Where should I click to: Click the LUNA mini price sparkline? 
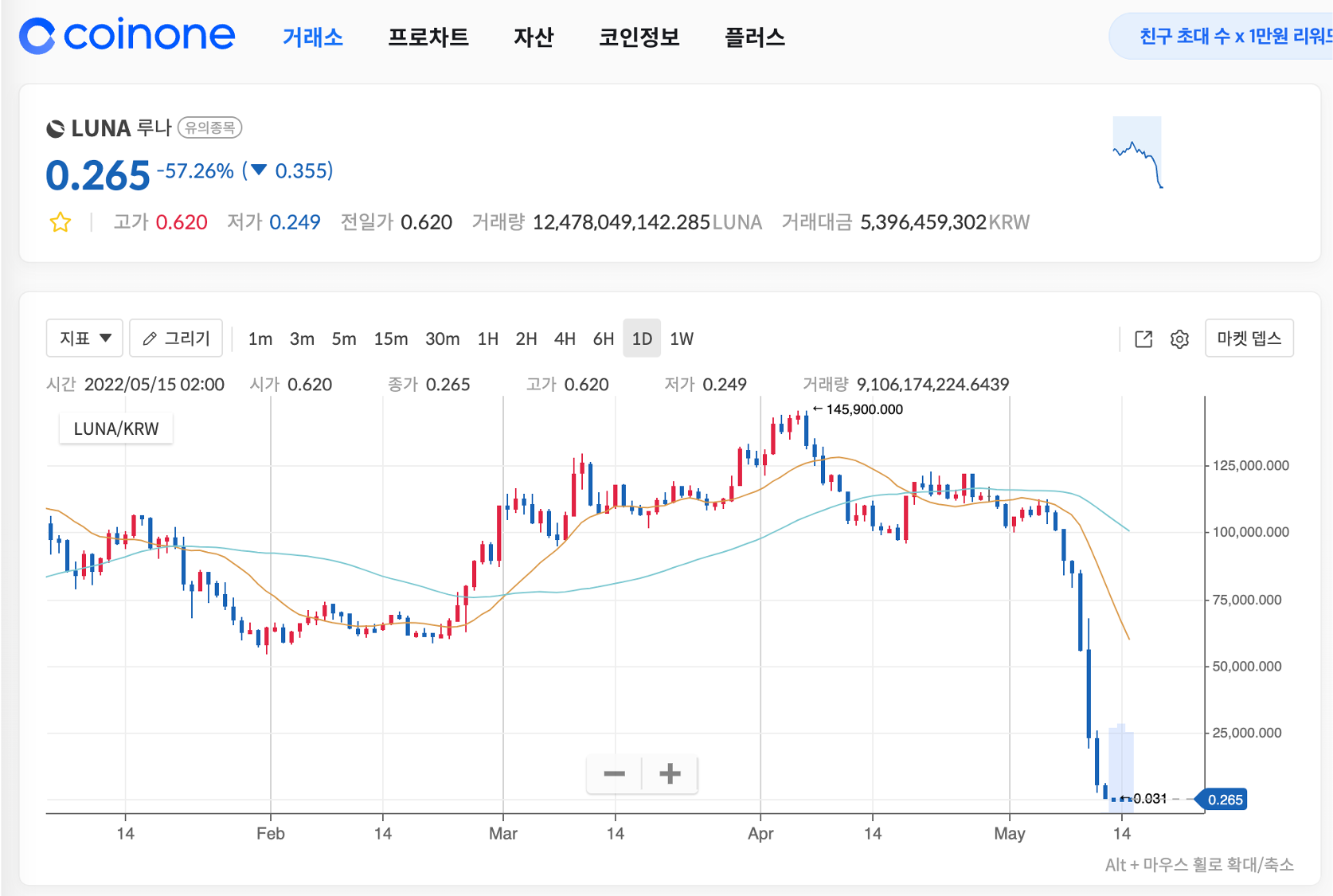1137,153
